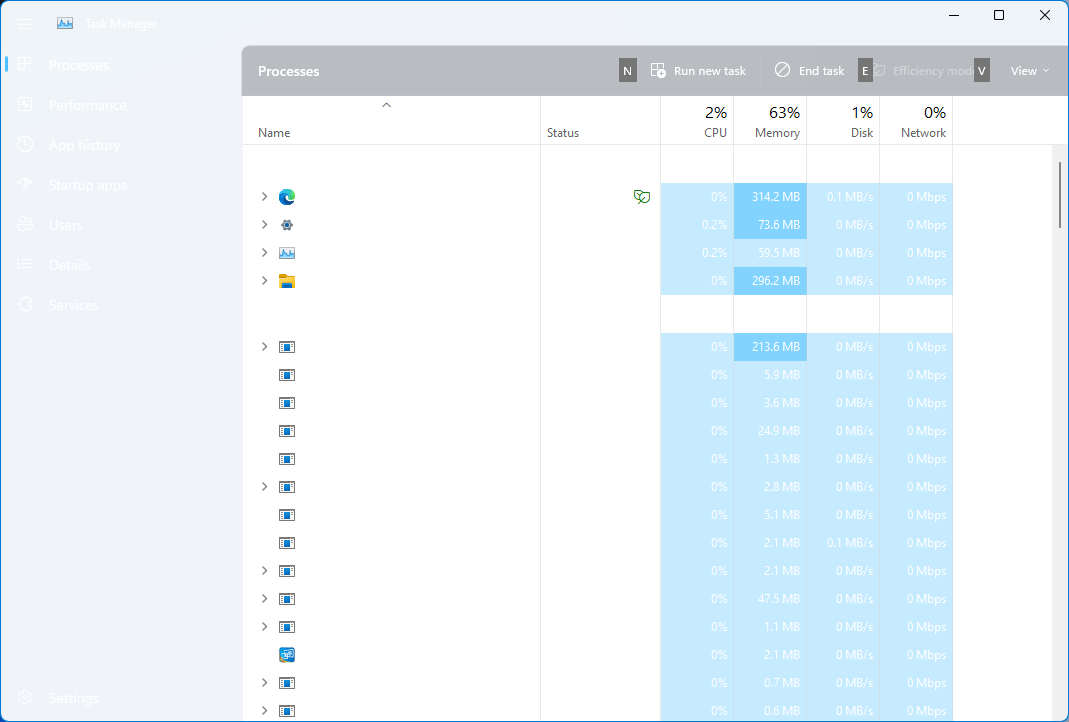Screen dimensions: 1069x722
Task: Click the End task button
Action: (x=809, y=71)
